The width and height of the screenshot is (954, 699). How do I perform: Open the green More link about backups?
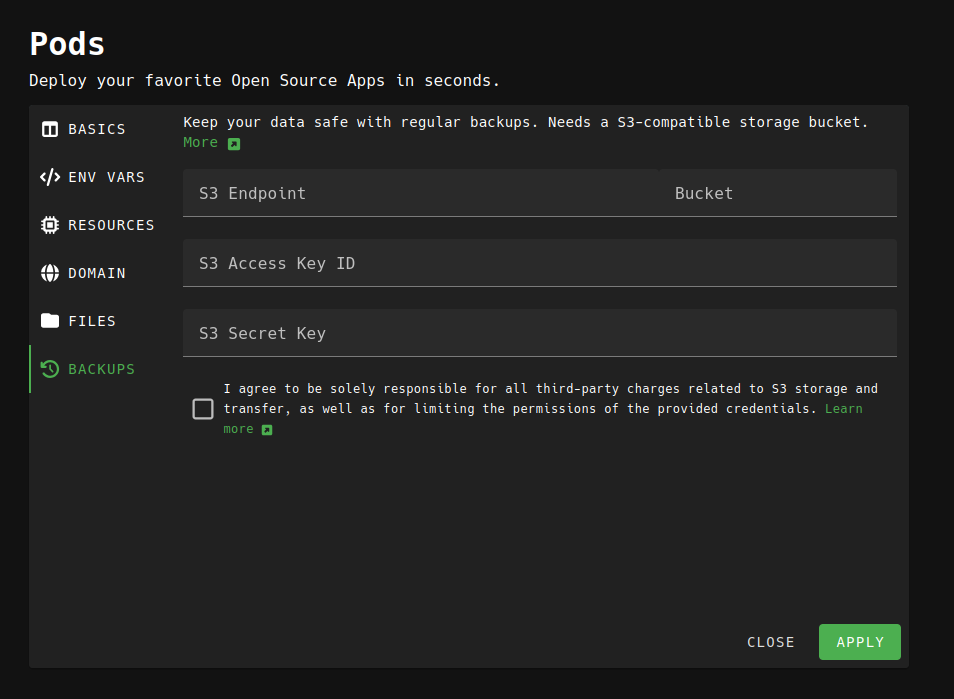click(200, 143)
